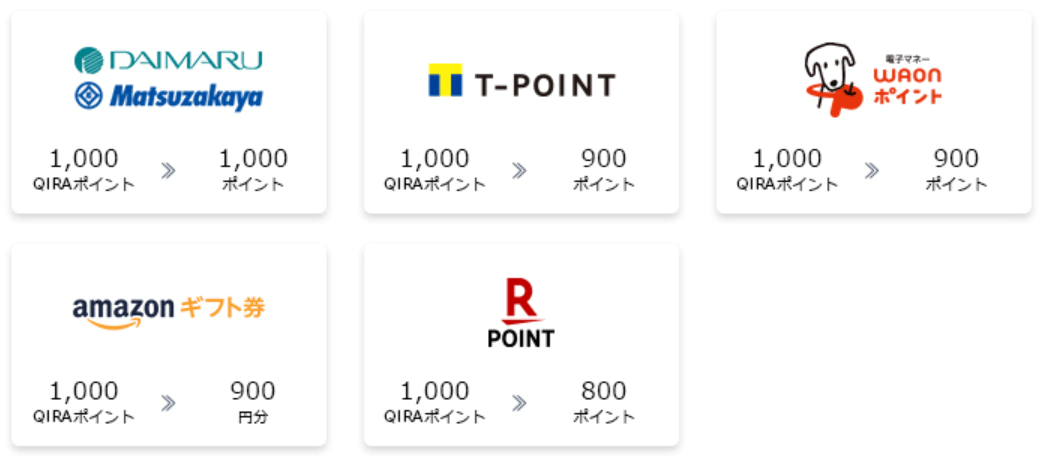Click double chevron arrow in Daimaru card
This screenshot has width=1045, height=460.
pos(168,171)
